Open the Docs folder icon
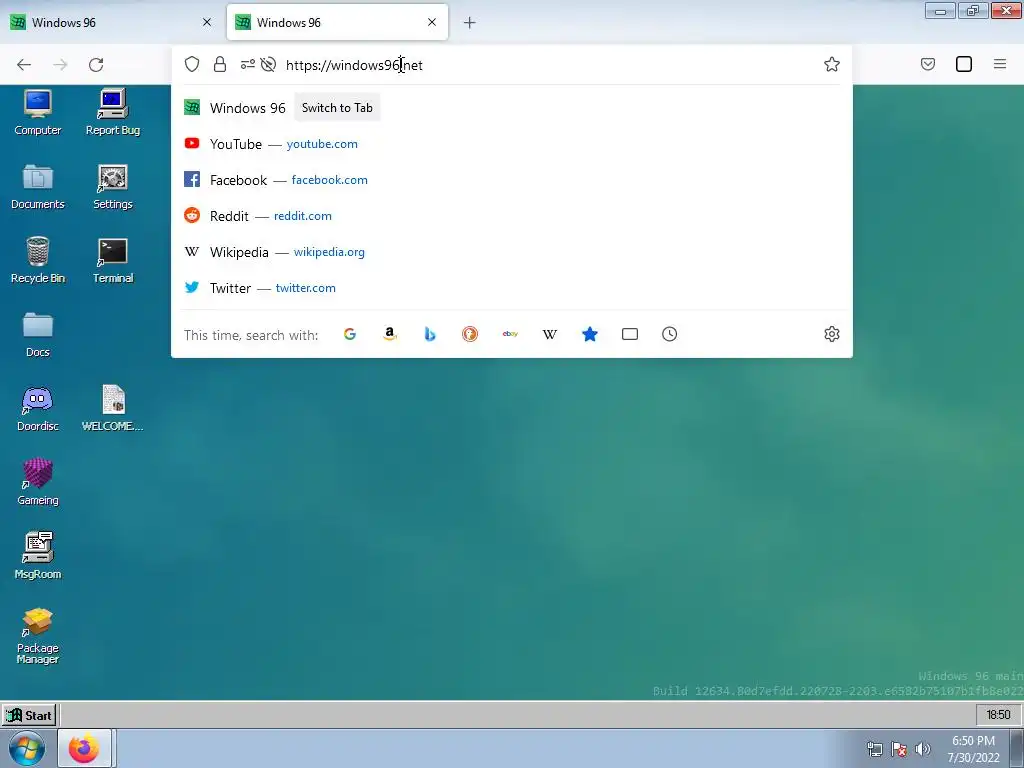 [x=37, y=334]
